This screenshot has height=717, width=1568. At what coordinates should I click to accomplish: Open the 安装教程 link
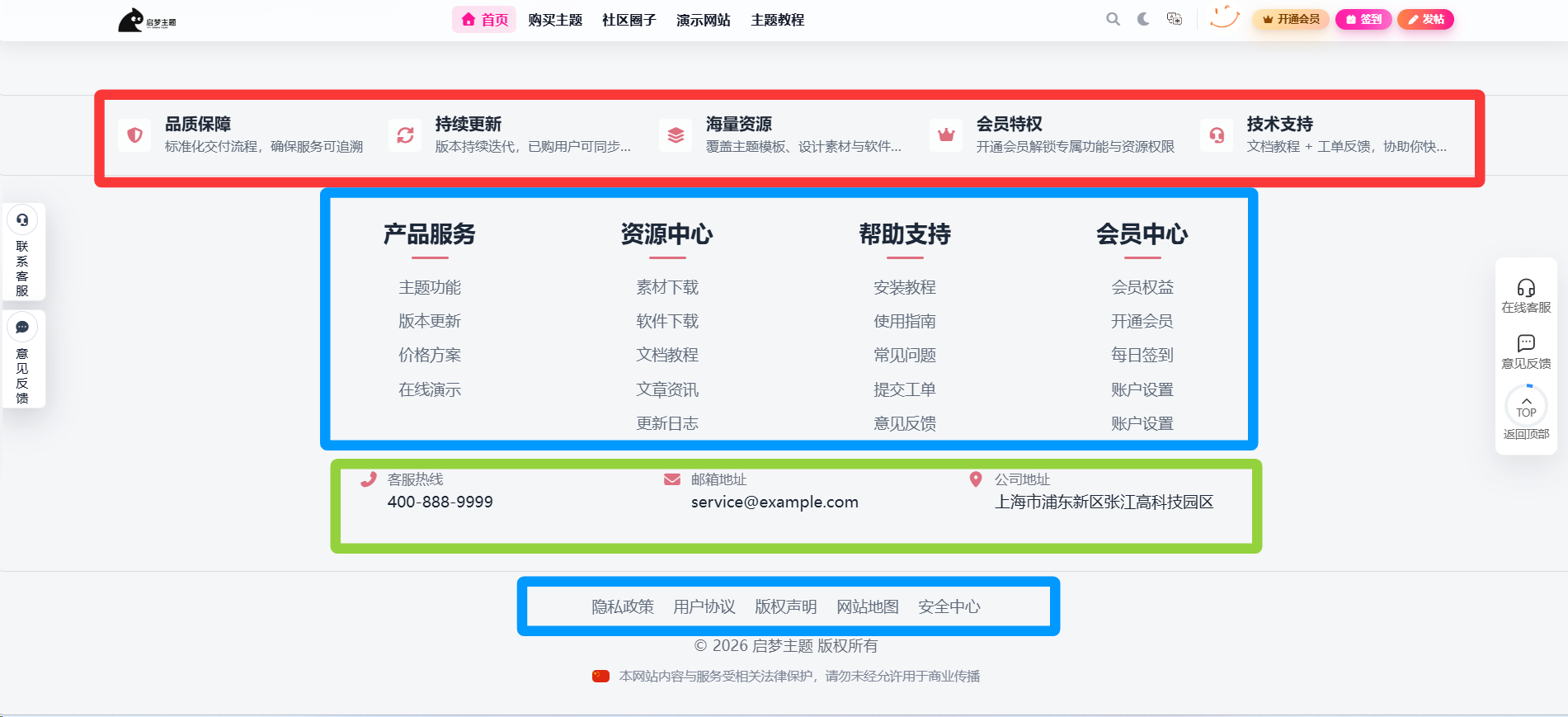tap(905, 287)
